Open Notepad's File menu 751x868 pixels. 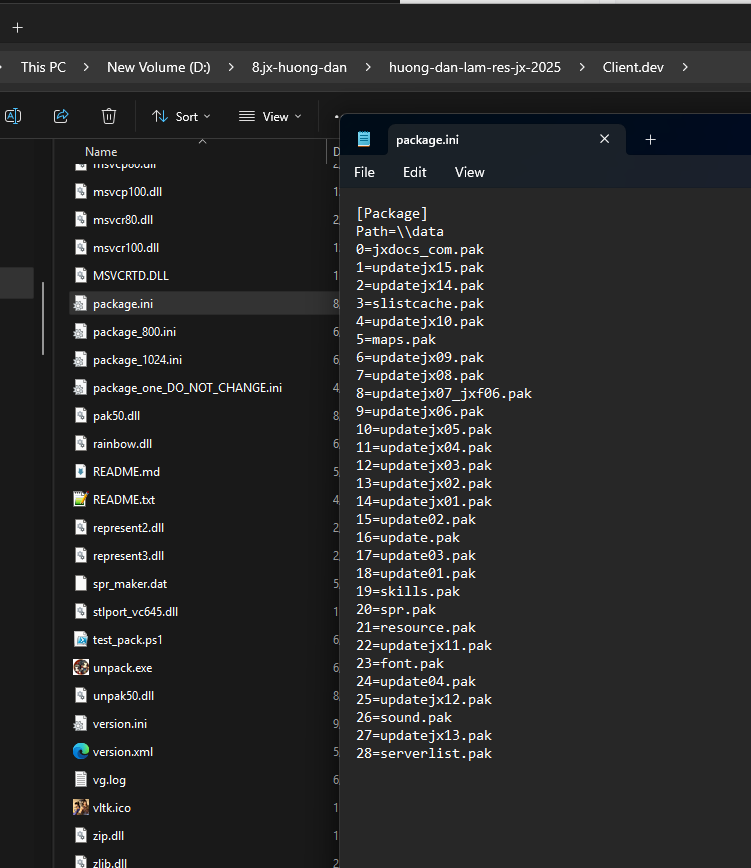coord(364,172)
